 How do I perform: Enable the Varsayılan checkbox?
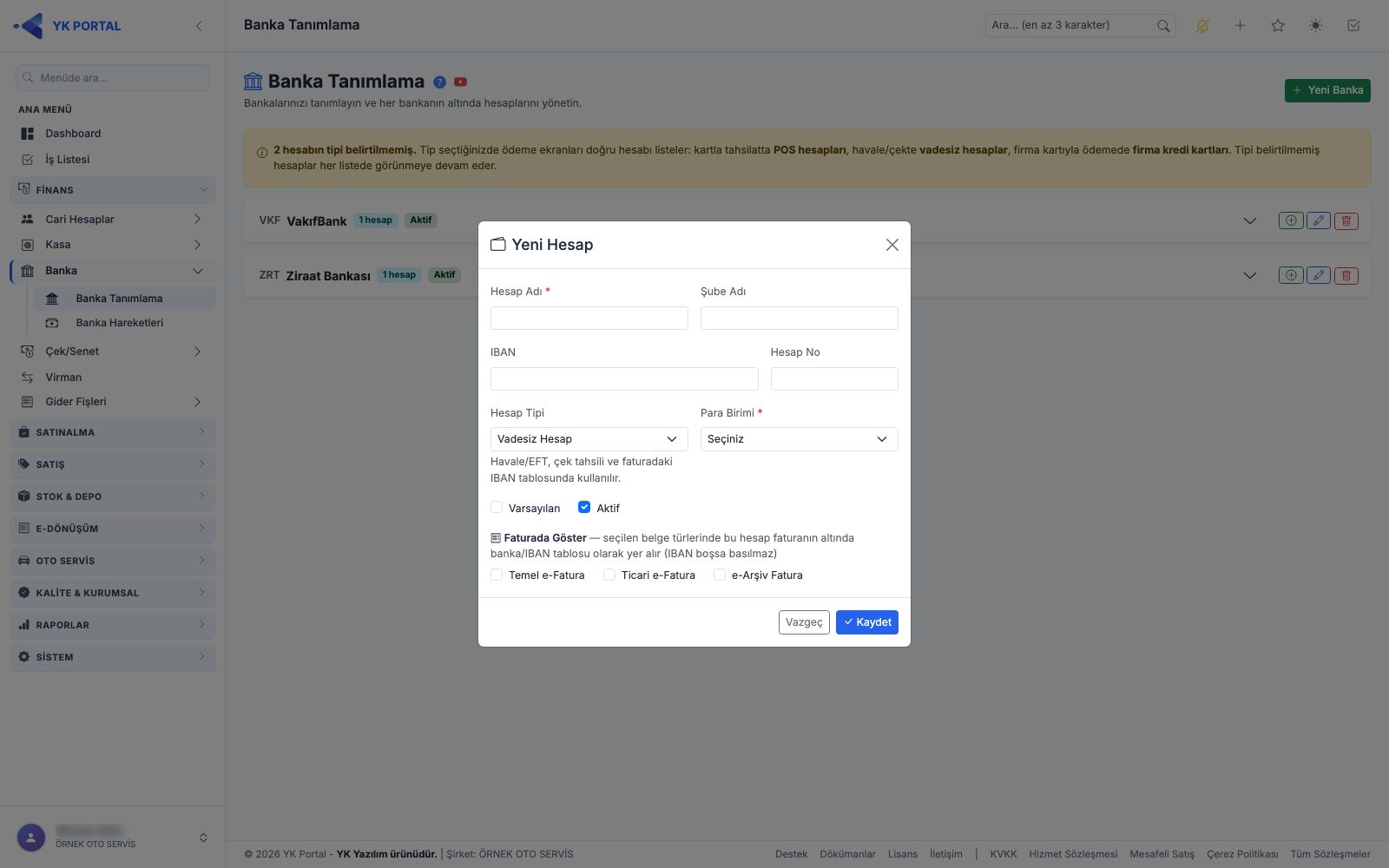click(497, 508)
